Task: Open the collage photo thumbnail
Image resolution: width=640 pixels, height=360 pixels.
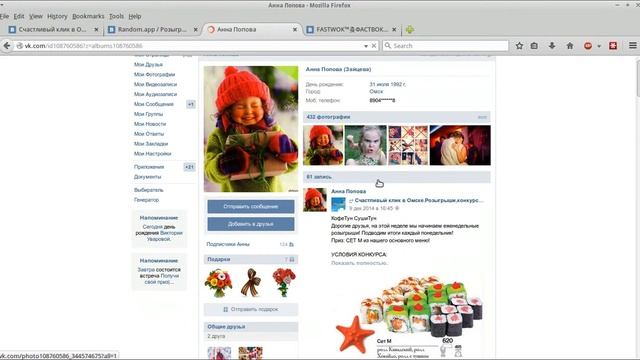Action: click(408, 145)
